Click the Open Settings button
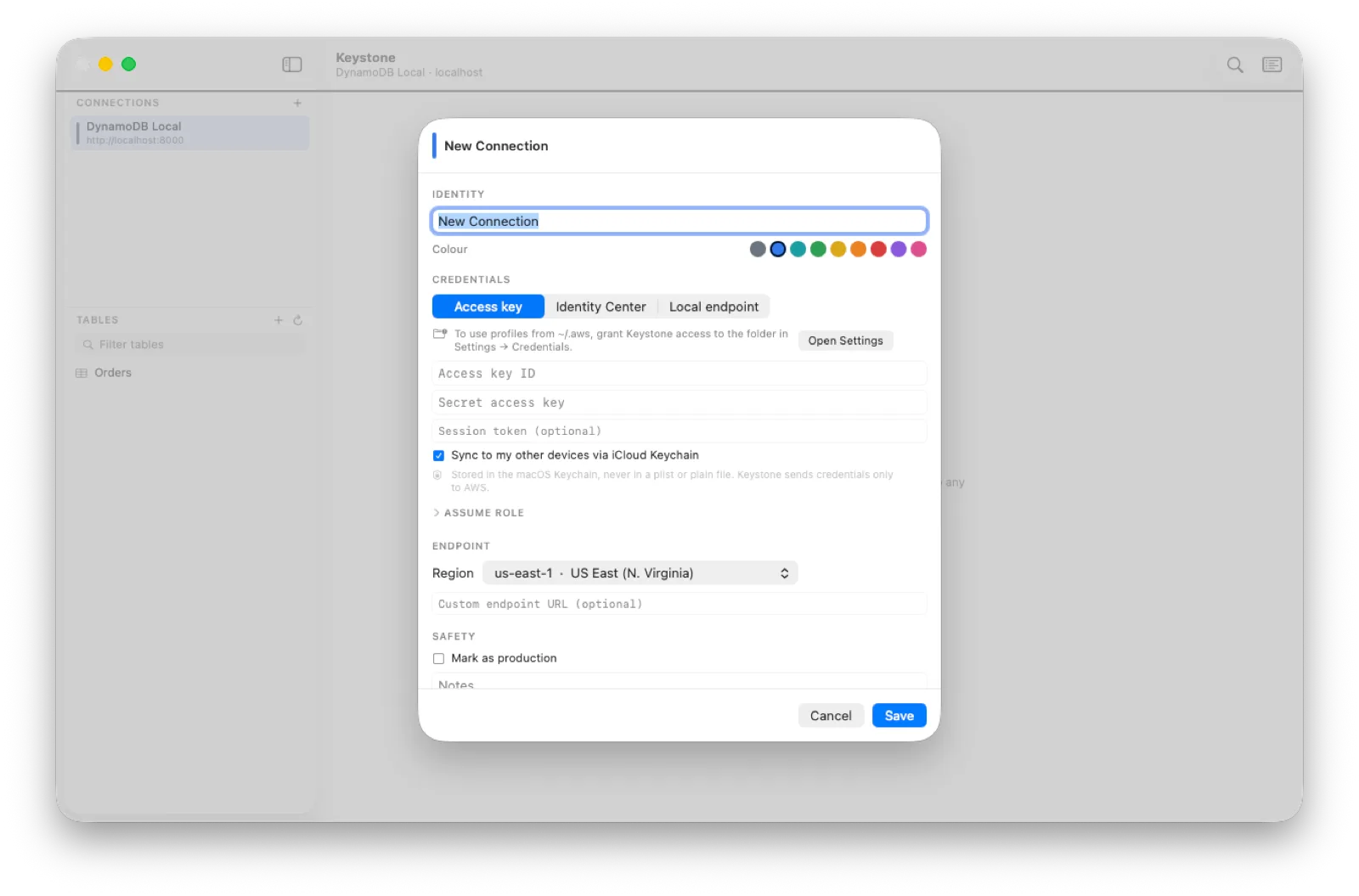This screenshot has height=896, width=1359. pyautogui.click(x=845, y=341)
